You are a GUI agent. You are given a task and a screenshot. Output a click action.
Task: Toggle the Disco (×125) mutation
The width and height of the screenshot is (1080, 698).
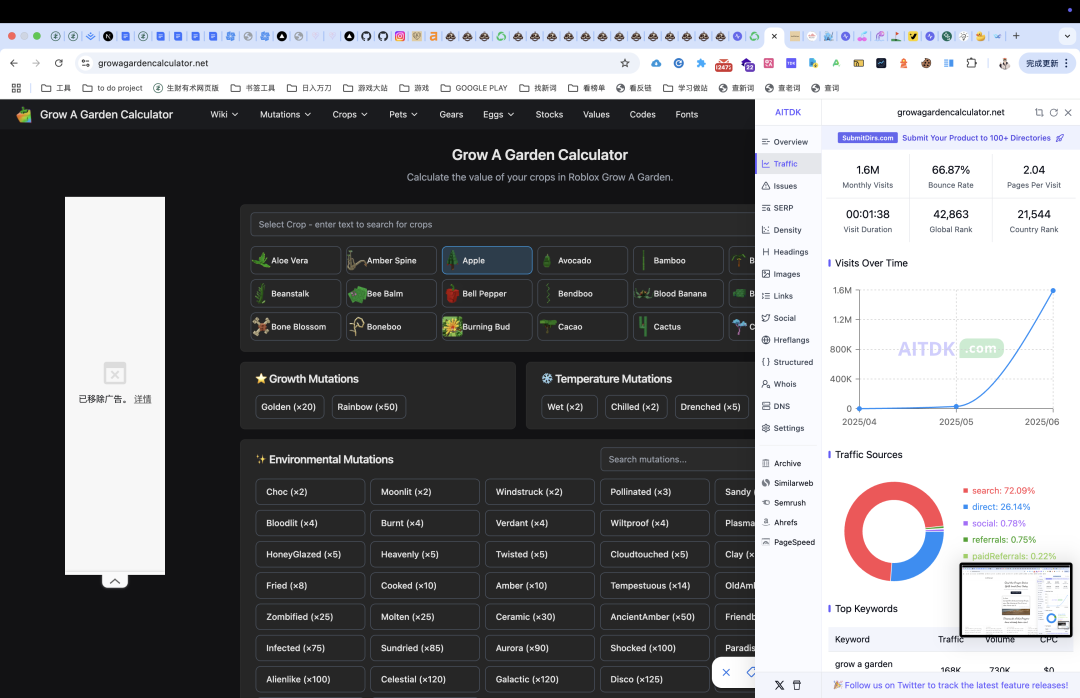click(x=654, y=679)
